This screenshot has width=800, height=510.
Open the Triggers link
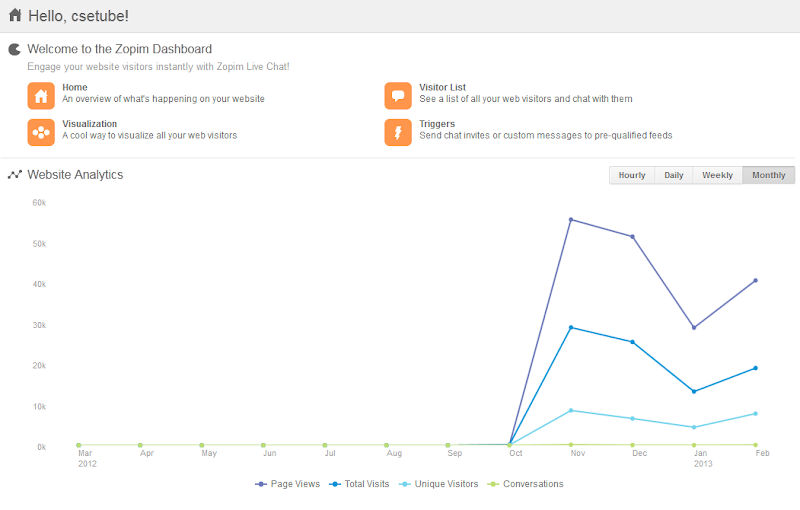click(x=437, y=124)
